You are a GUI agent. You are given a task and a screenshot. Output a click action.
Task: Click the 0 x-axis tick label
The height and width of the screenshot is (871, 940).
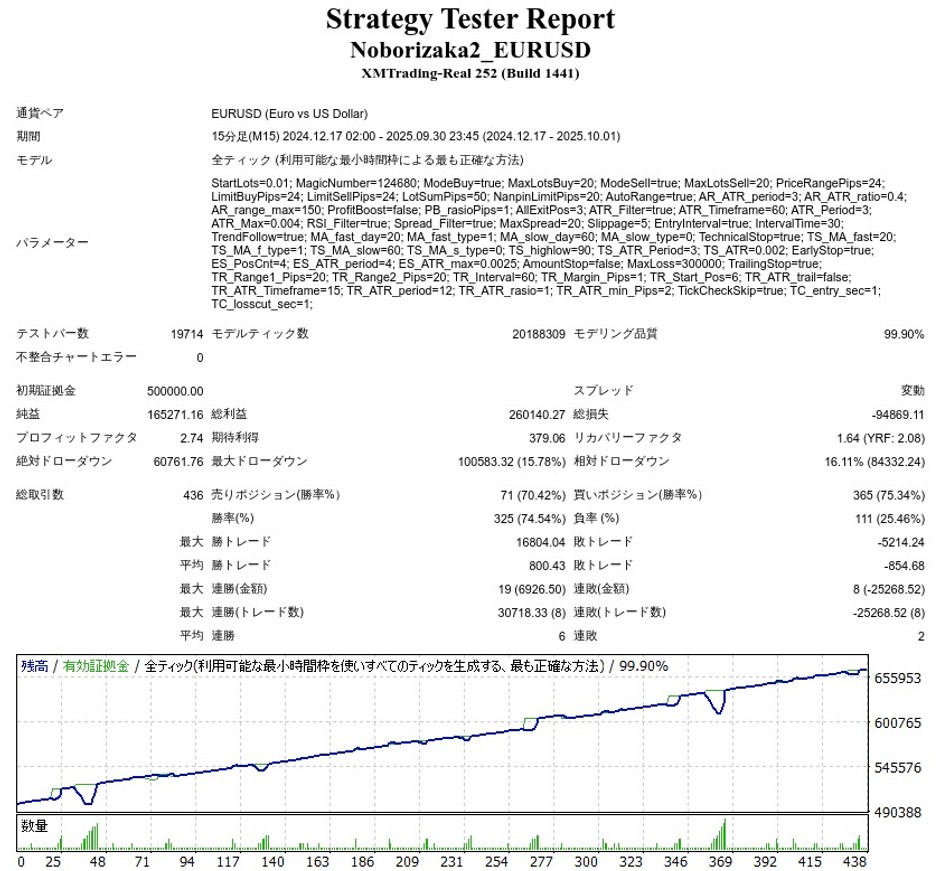(x=22, y=860)
